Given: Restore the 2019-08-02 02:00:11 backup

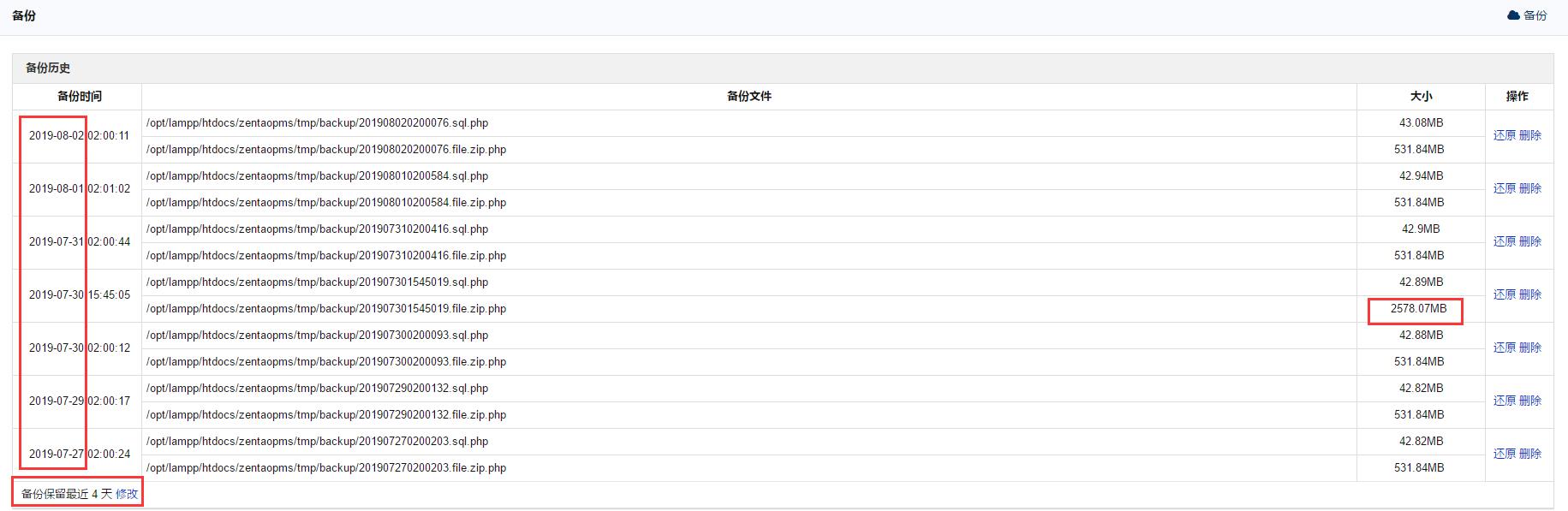Looking at the screenshot, I should (x=1504, y=135).
